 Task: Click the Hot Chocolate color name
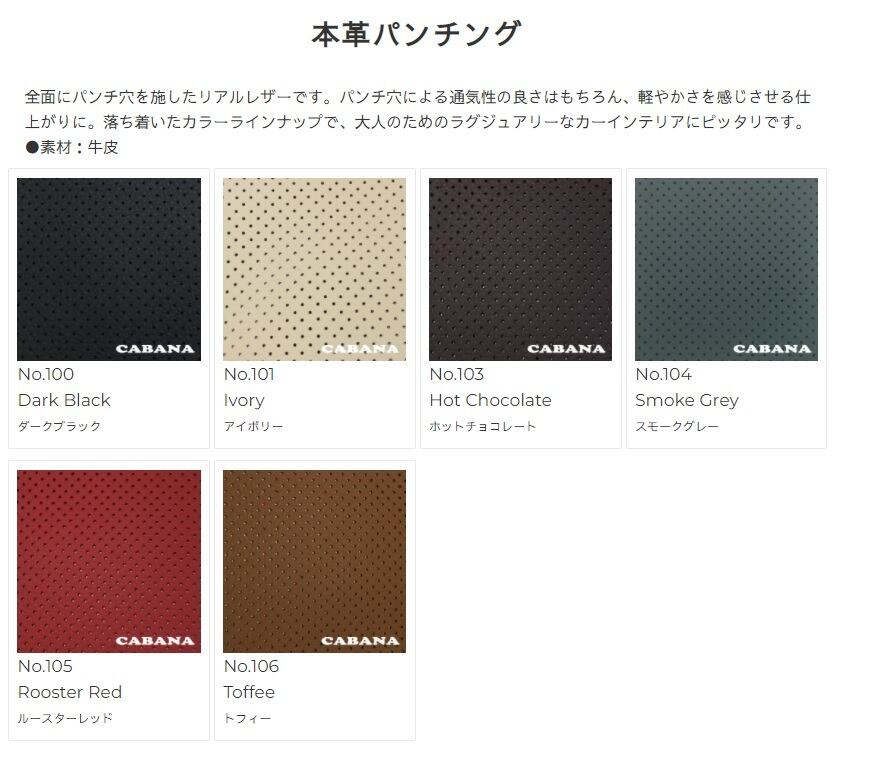click(x=491, y=400)
